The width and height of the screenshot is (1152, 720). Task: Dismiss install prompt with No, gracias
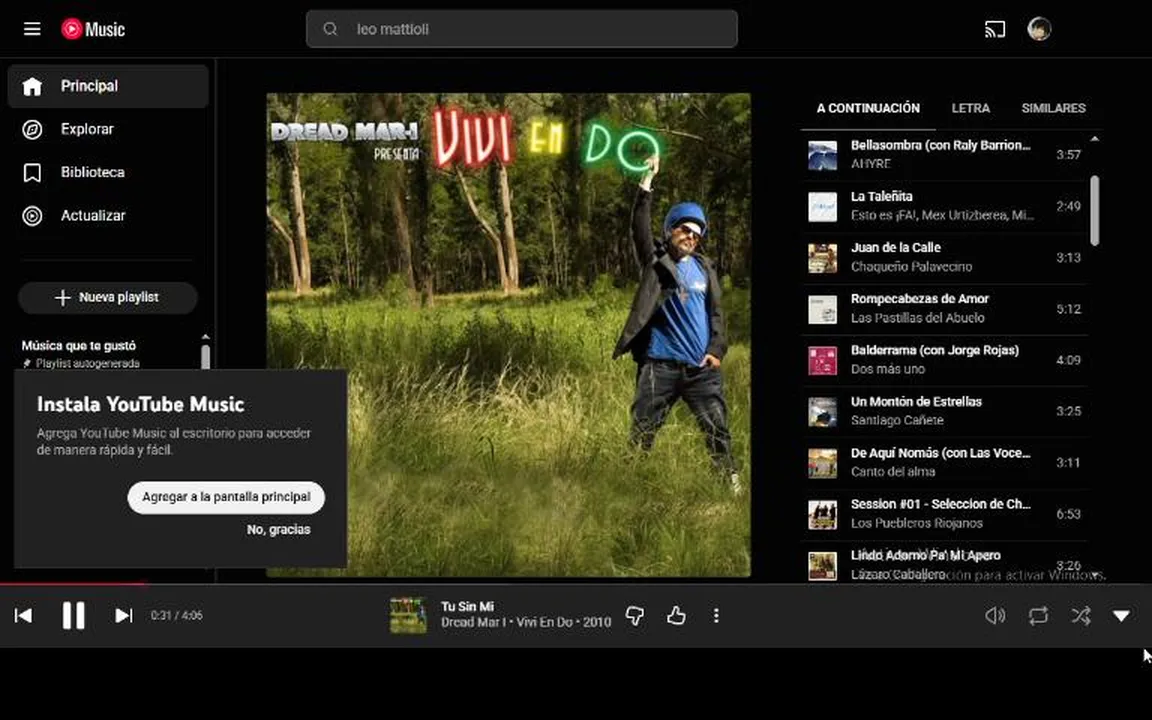(x=278, y=530)
